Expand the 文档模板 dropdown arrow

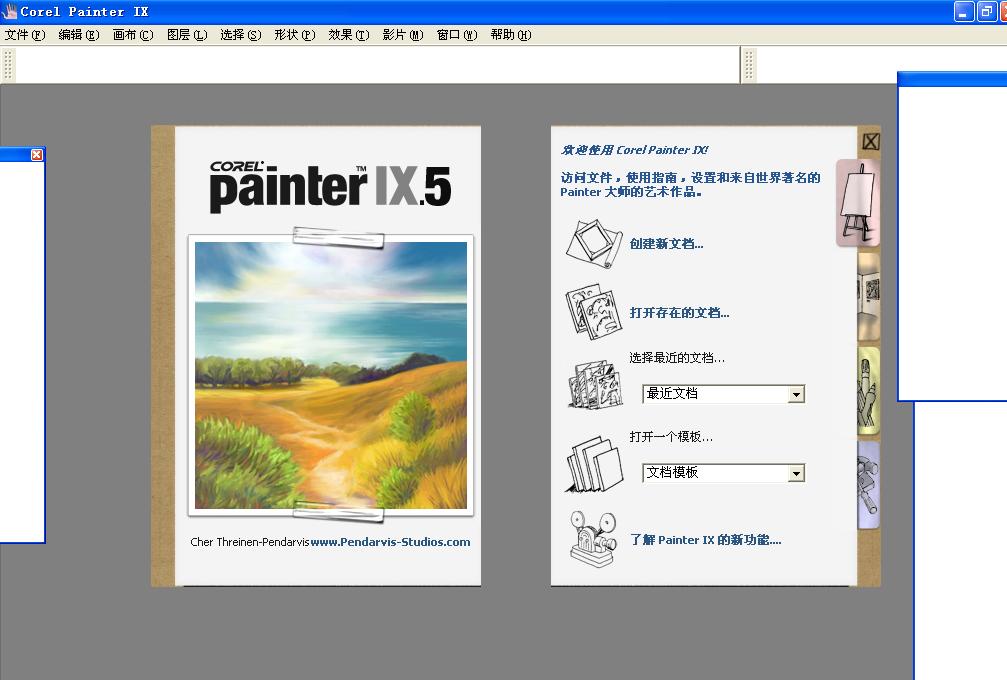pyautogui.click(x=796, y=474)
